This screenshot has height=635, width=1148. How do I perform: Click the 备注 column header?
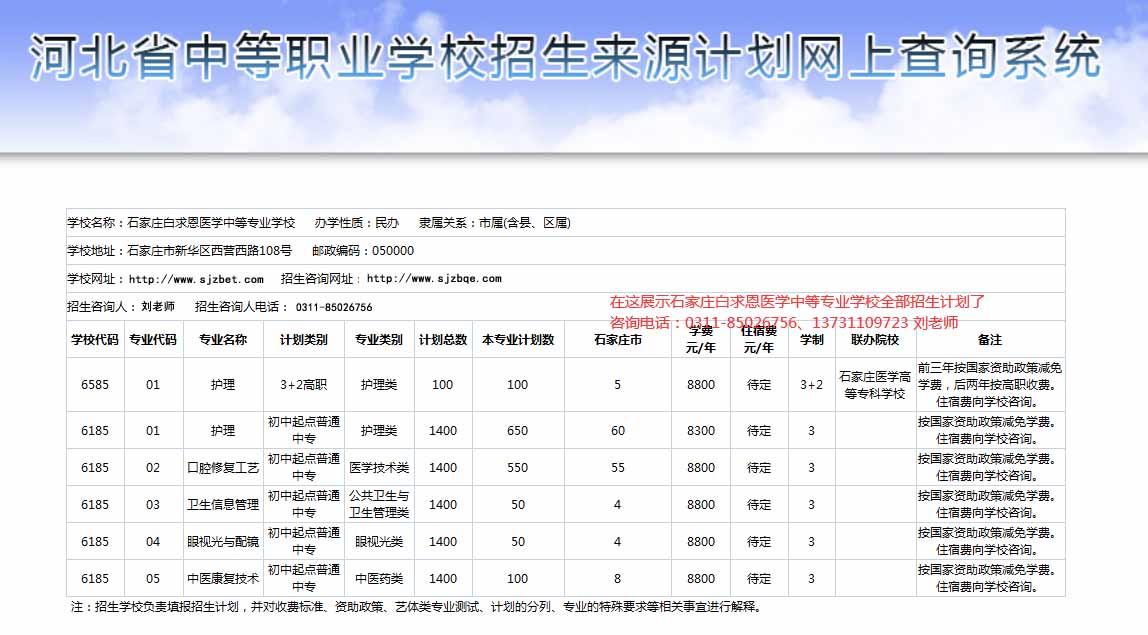989,340
